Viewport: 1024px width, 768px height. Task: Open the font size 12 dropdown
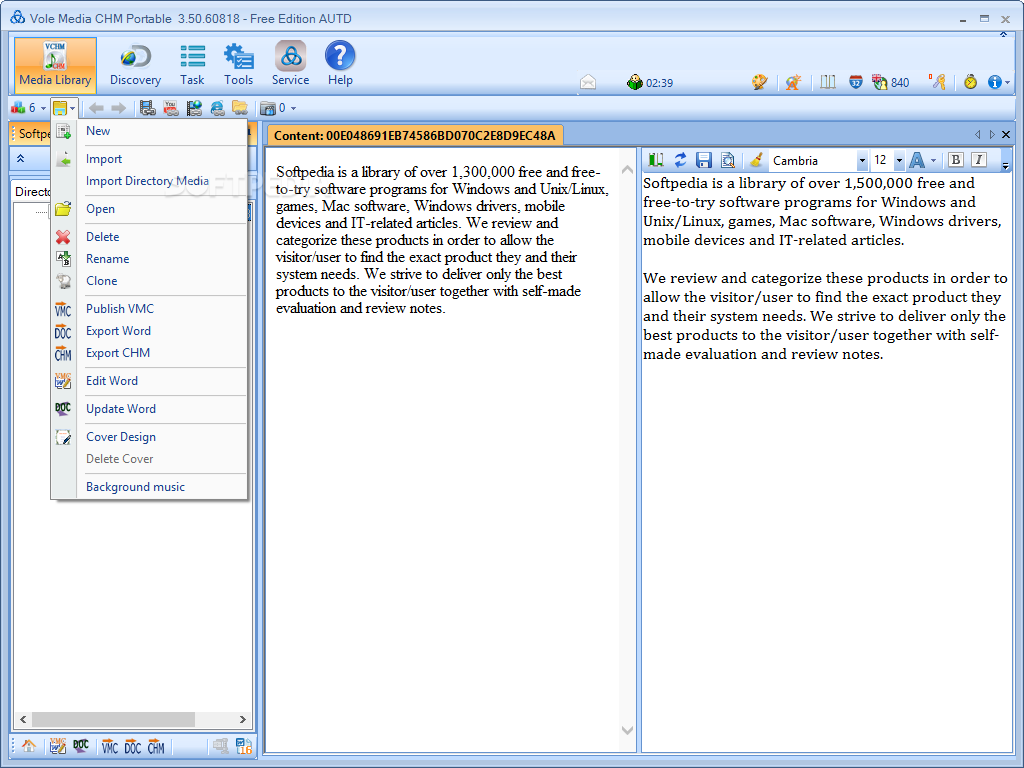point(899,161)
